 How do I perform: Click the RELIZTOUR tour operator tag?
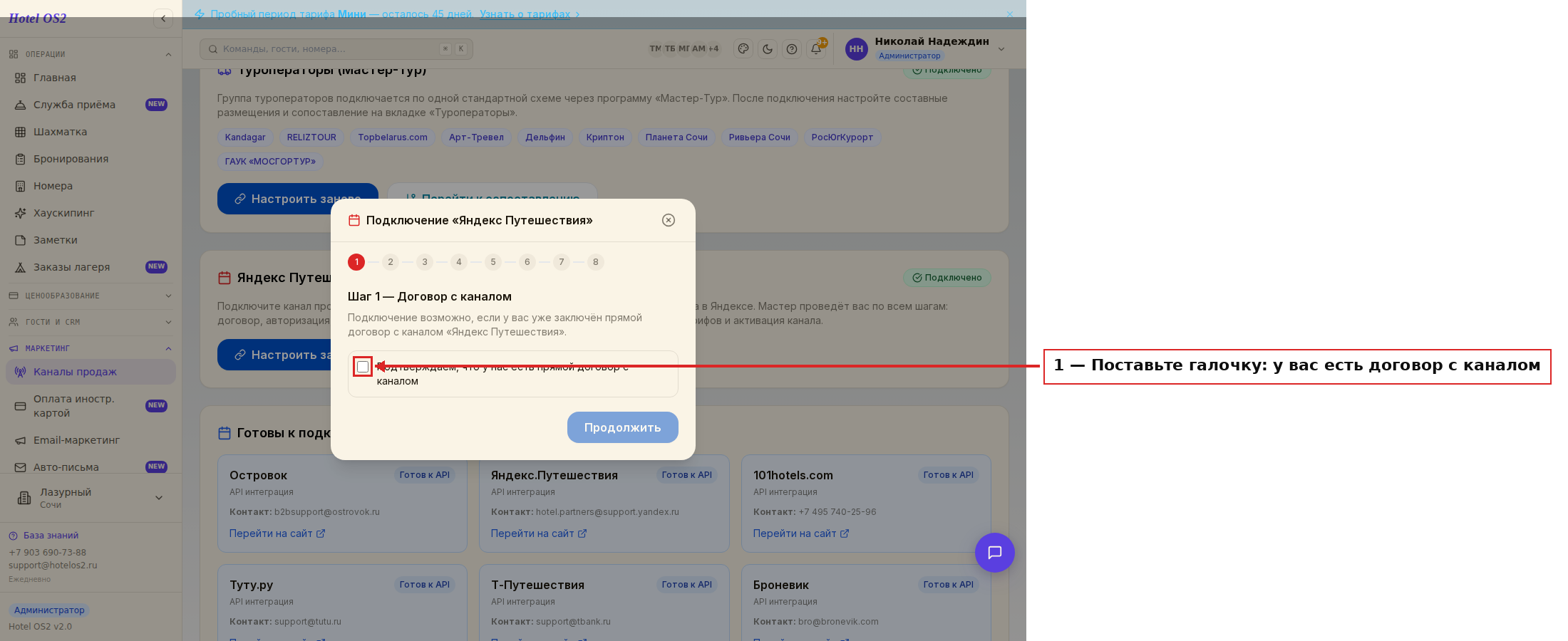tap(311, 137)
